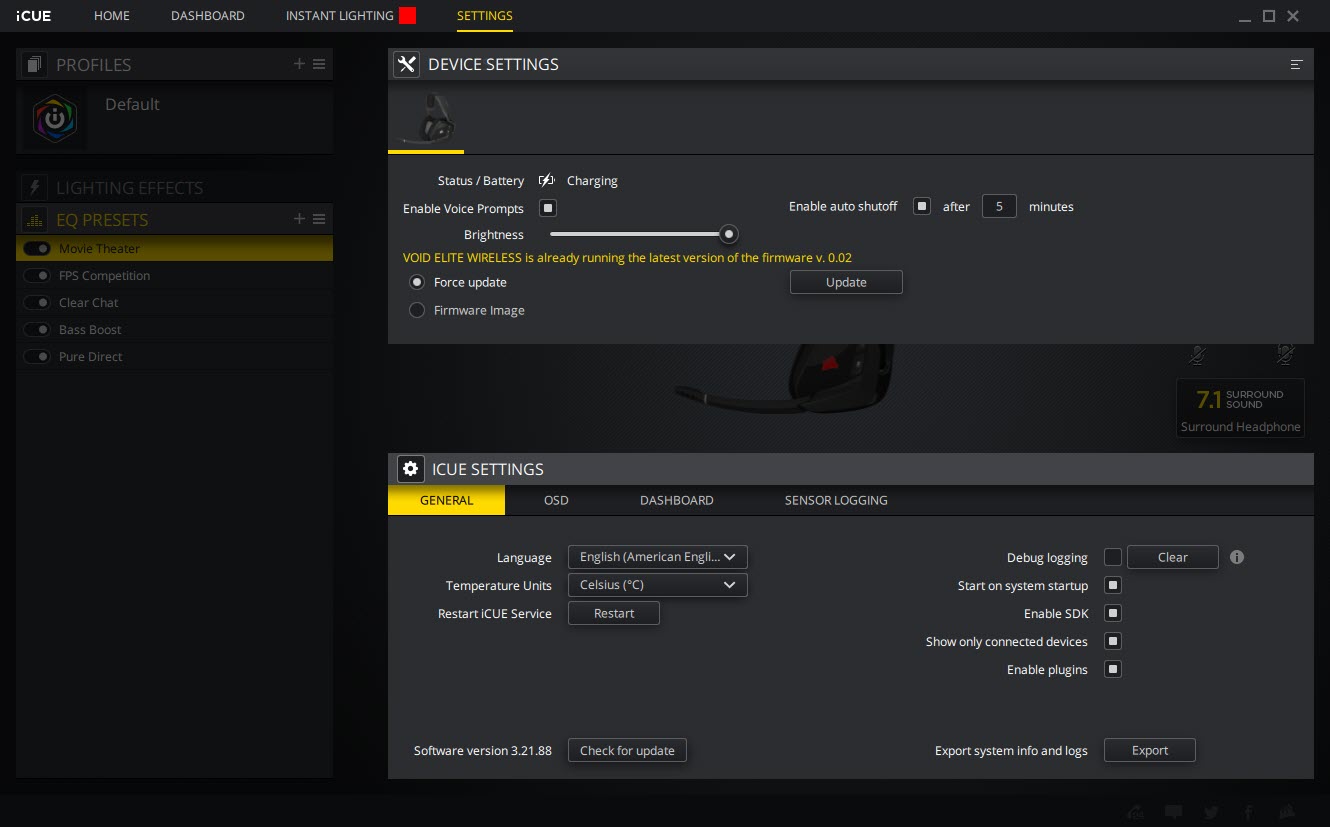Select the Default profile entry
This screenshot has height=827, width=1330.
tap(175, 119)
